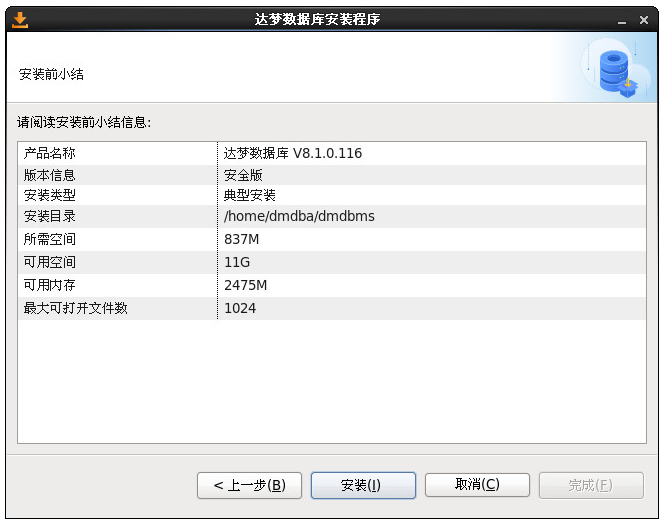The width and height of the screenshot is (664, 523).
Task: Click the 安装前小结 page heading
Action: click(x=51, y=74)
